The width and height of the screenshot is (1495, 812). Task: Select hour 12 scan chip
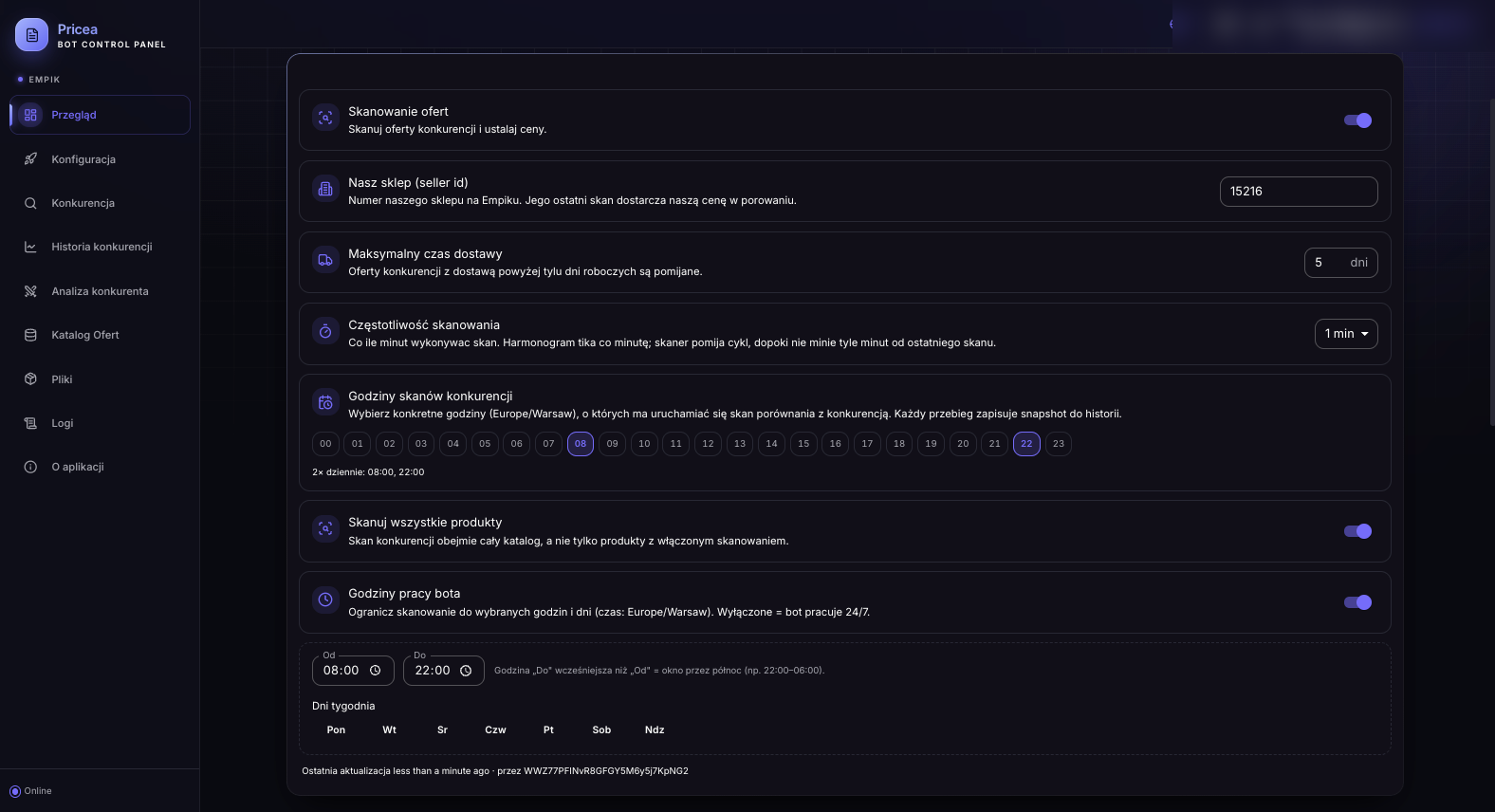point(708,444)
